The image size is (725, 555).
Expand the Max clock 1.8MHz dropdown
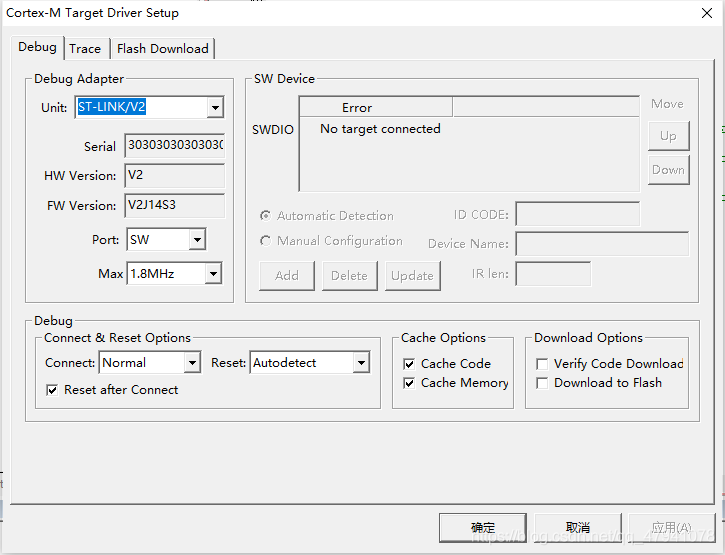click(213, 274)
